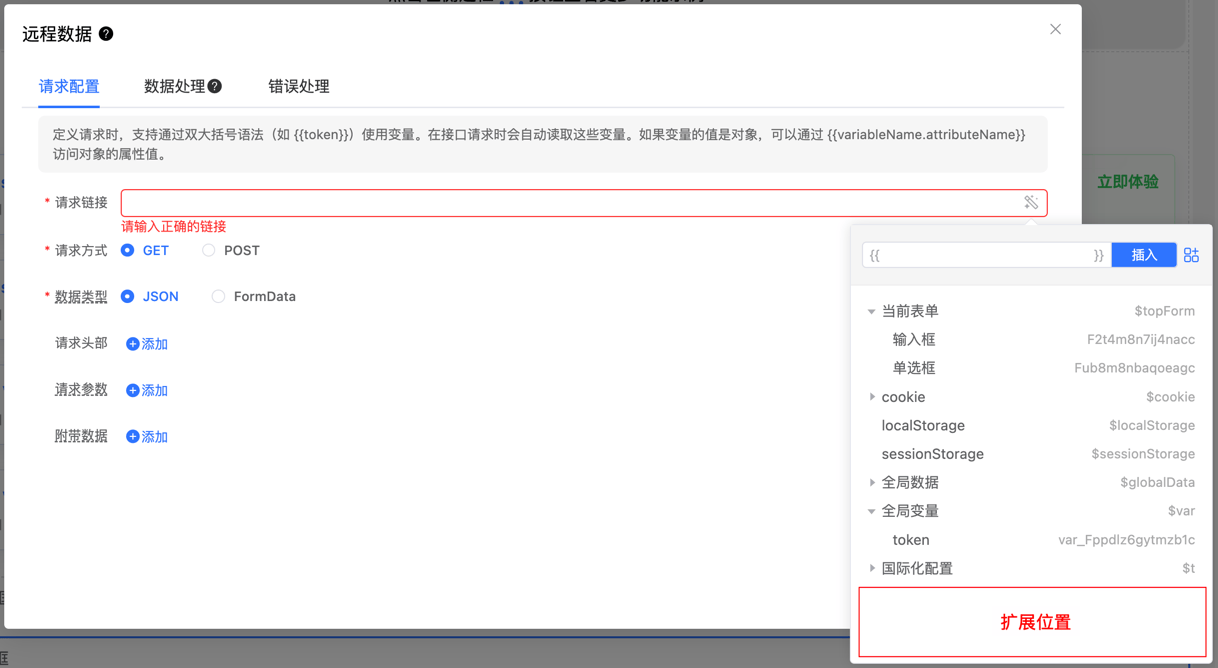Select the POST request method
Image resolution: width=1218 pixels, height=668 pixels.
pos(209,251)
